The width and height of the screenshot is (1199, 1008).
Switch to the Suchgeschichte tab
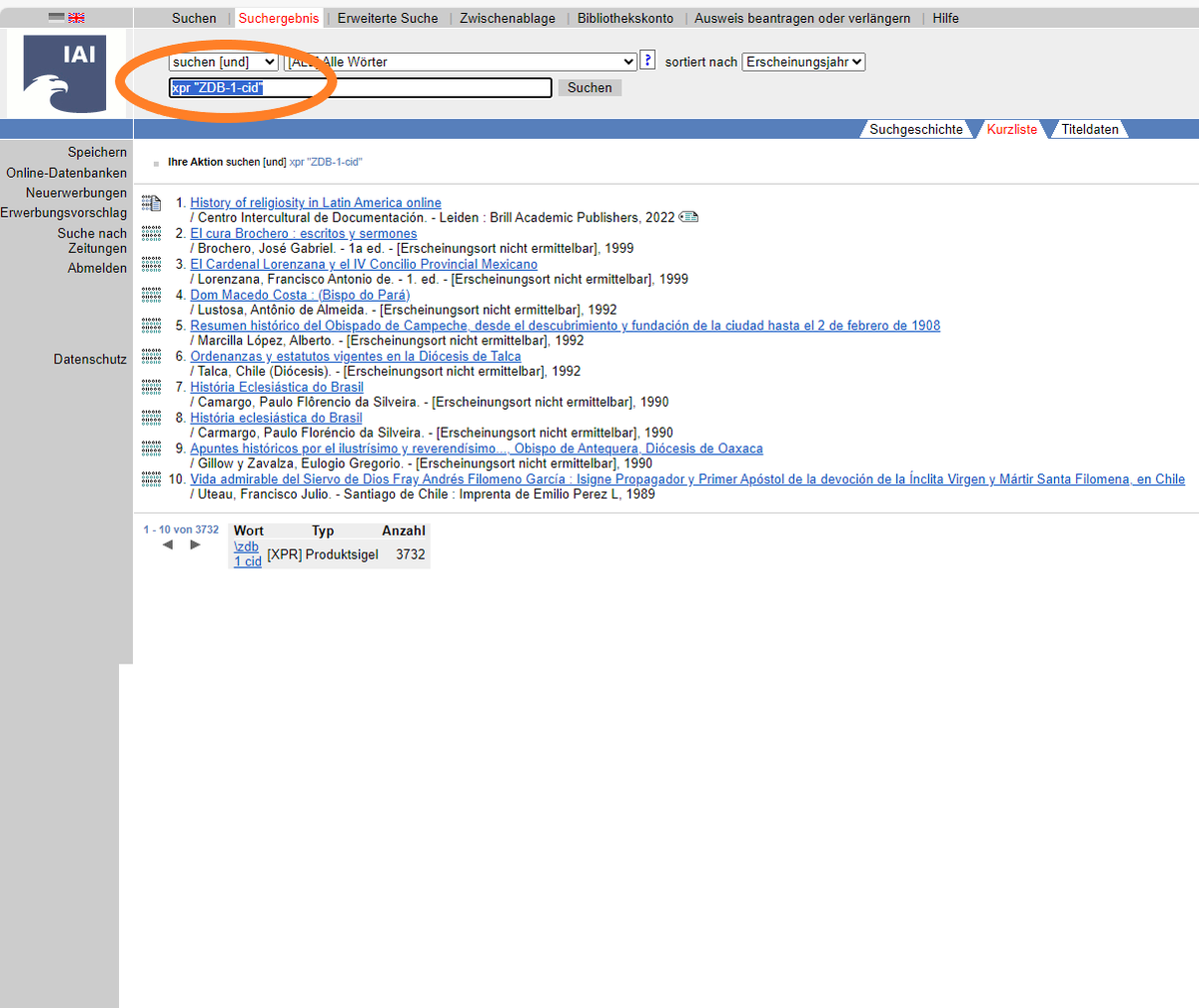tap(916, 129)
